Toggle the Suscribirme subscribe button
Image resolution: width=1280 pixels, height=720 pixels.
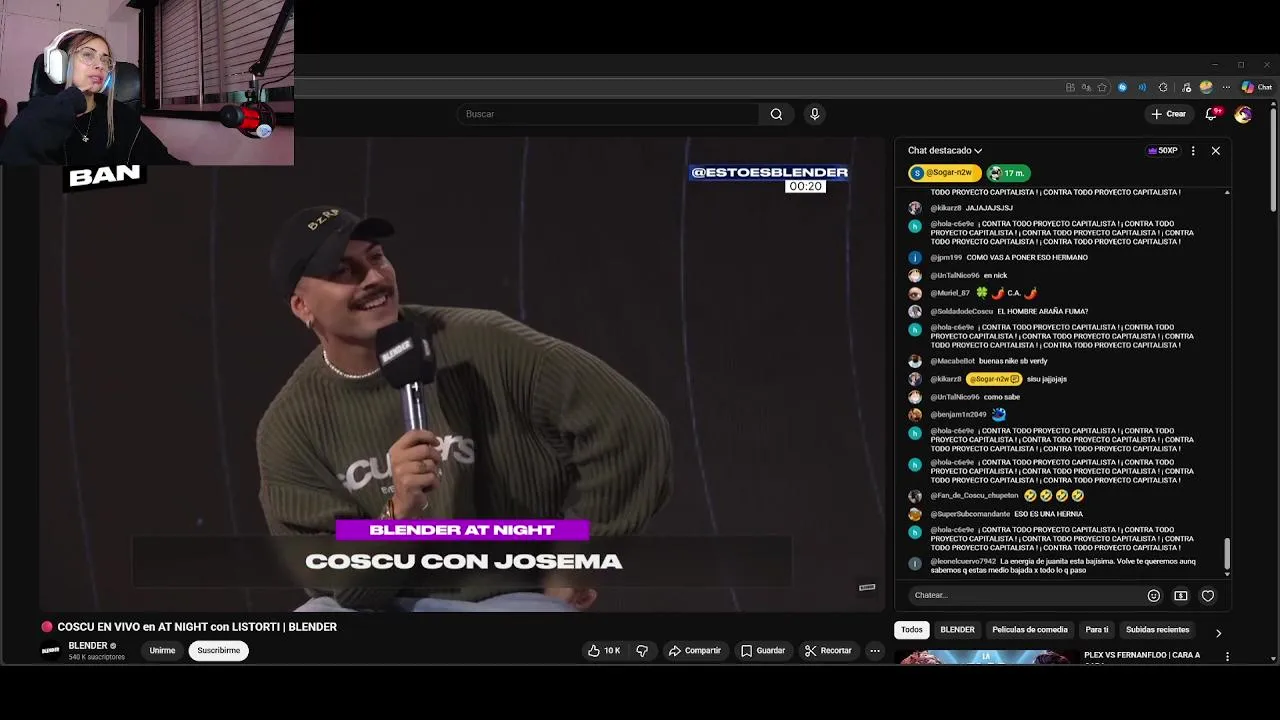click(x=218, y=651)
